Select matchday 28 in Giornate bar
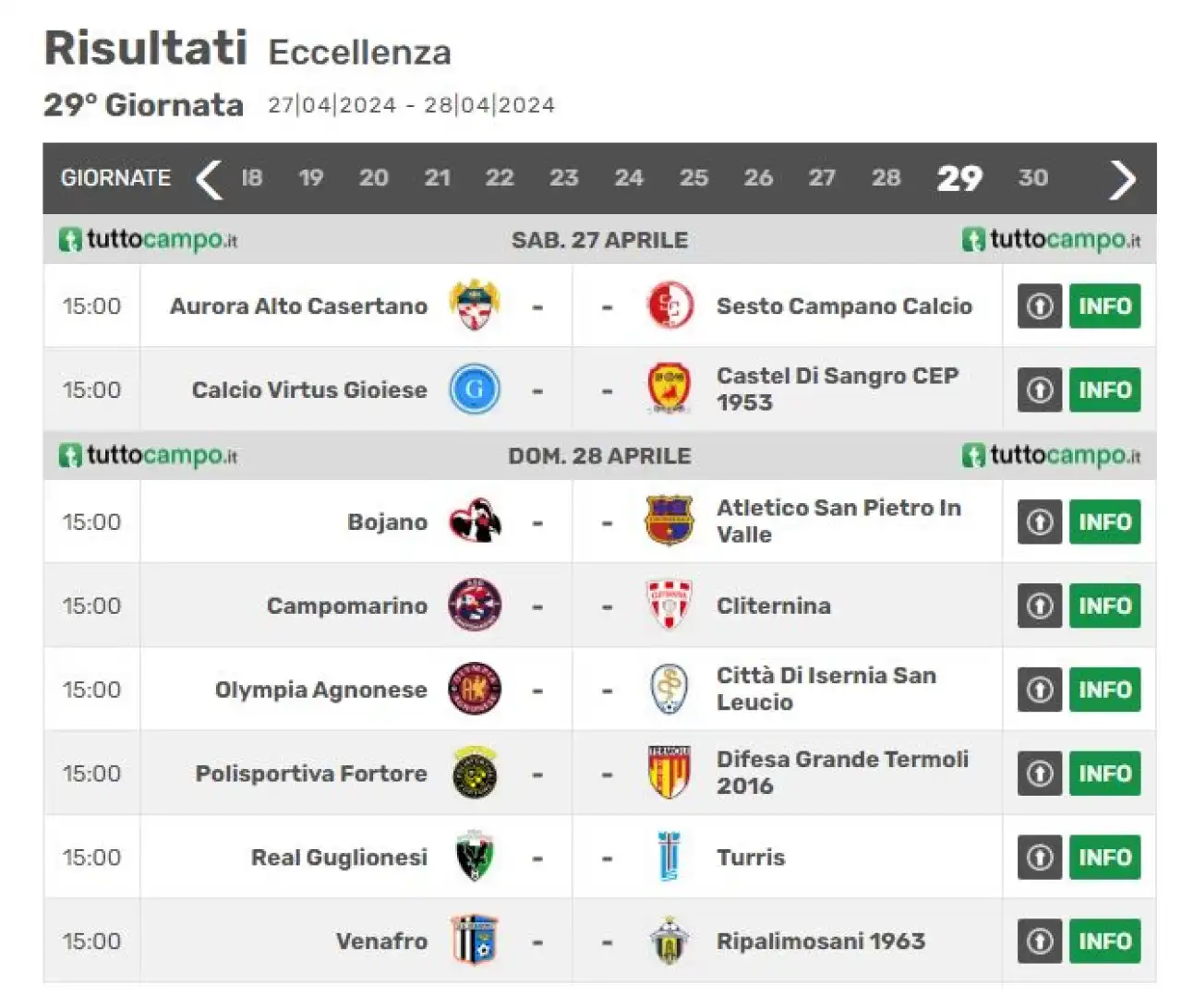This screenshot has height=1008, width=1182. [886, 178]
